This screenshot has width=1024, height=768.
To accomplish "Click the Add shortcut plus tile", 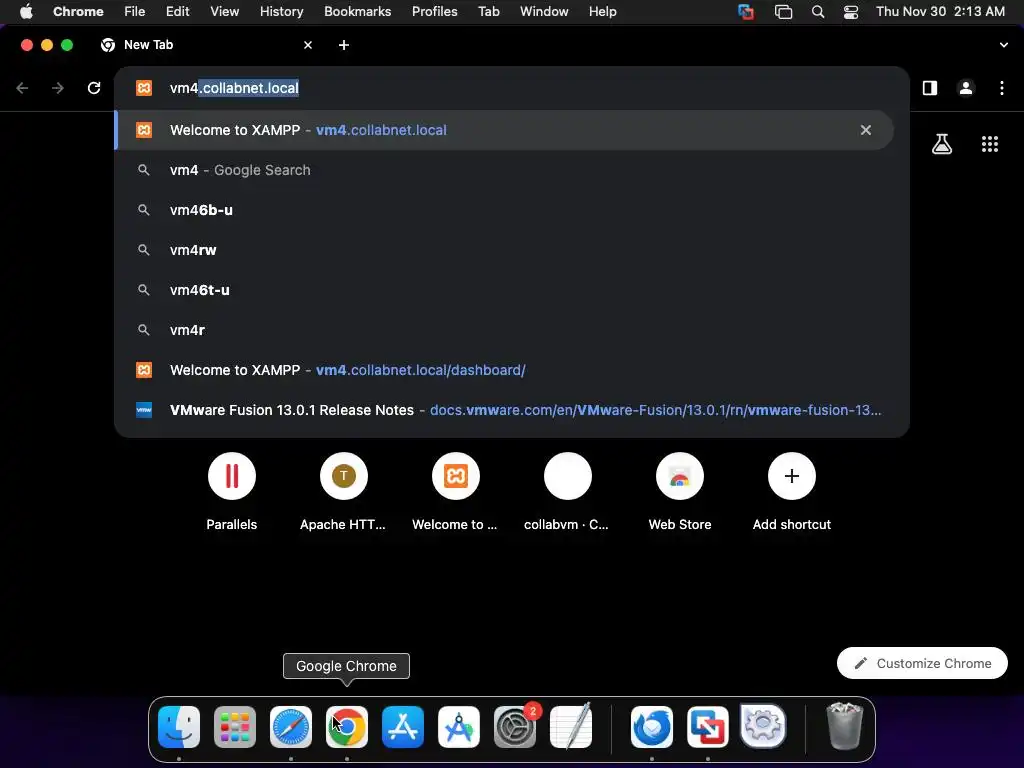I will (x=792, y=476).
